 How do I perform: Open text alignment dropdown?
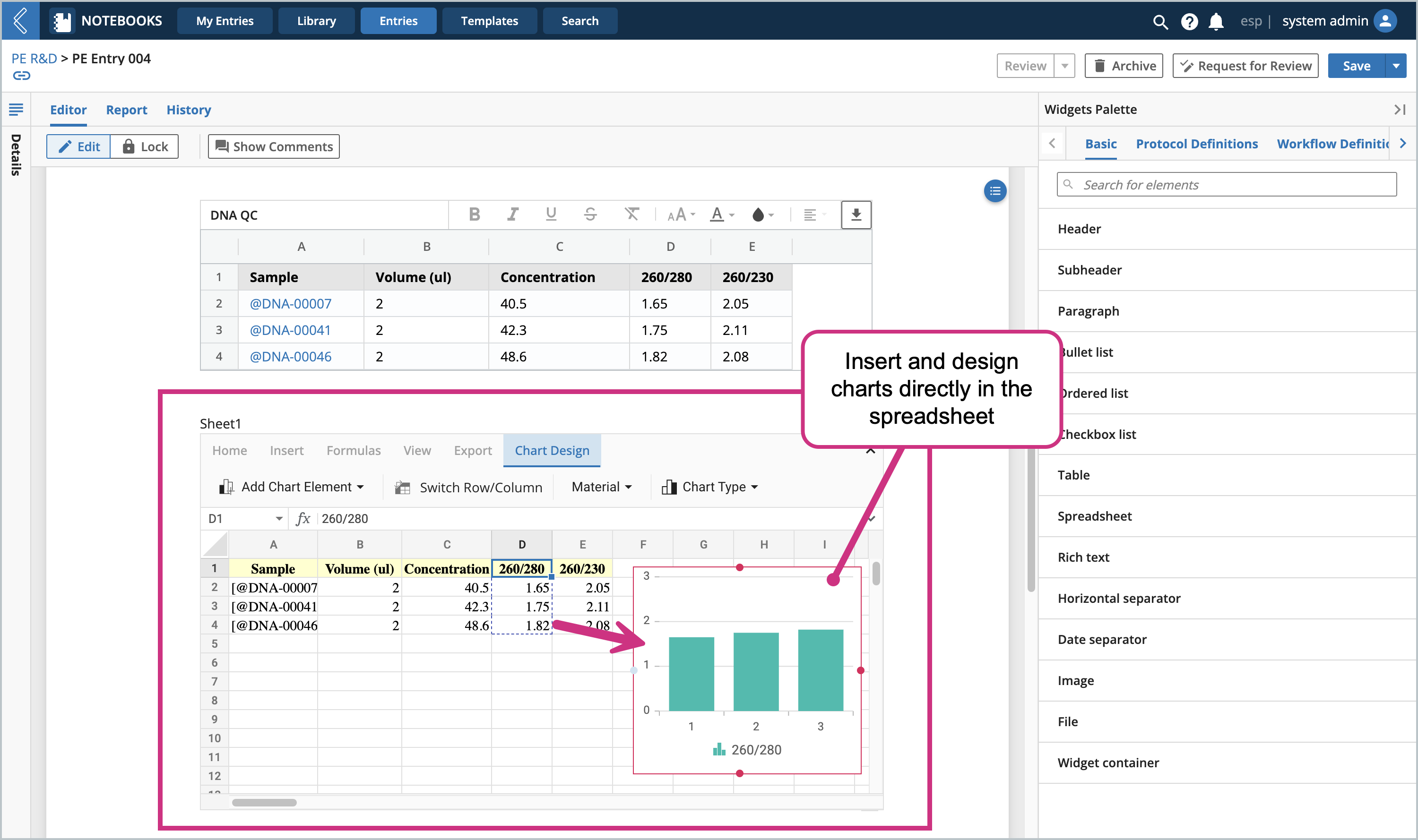pyautogui.click(x=815, y=214)
